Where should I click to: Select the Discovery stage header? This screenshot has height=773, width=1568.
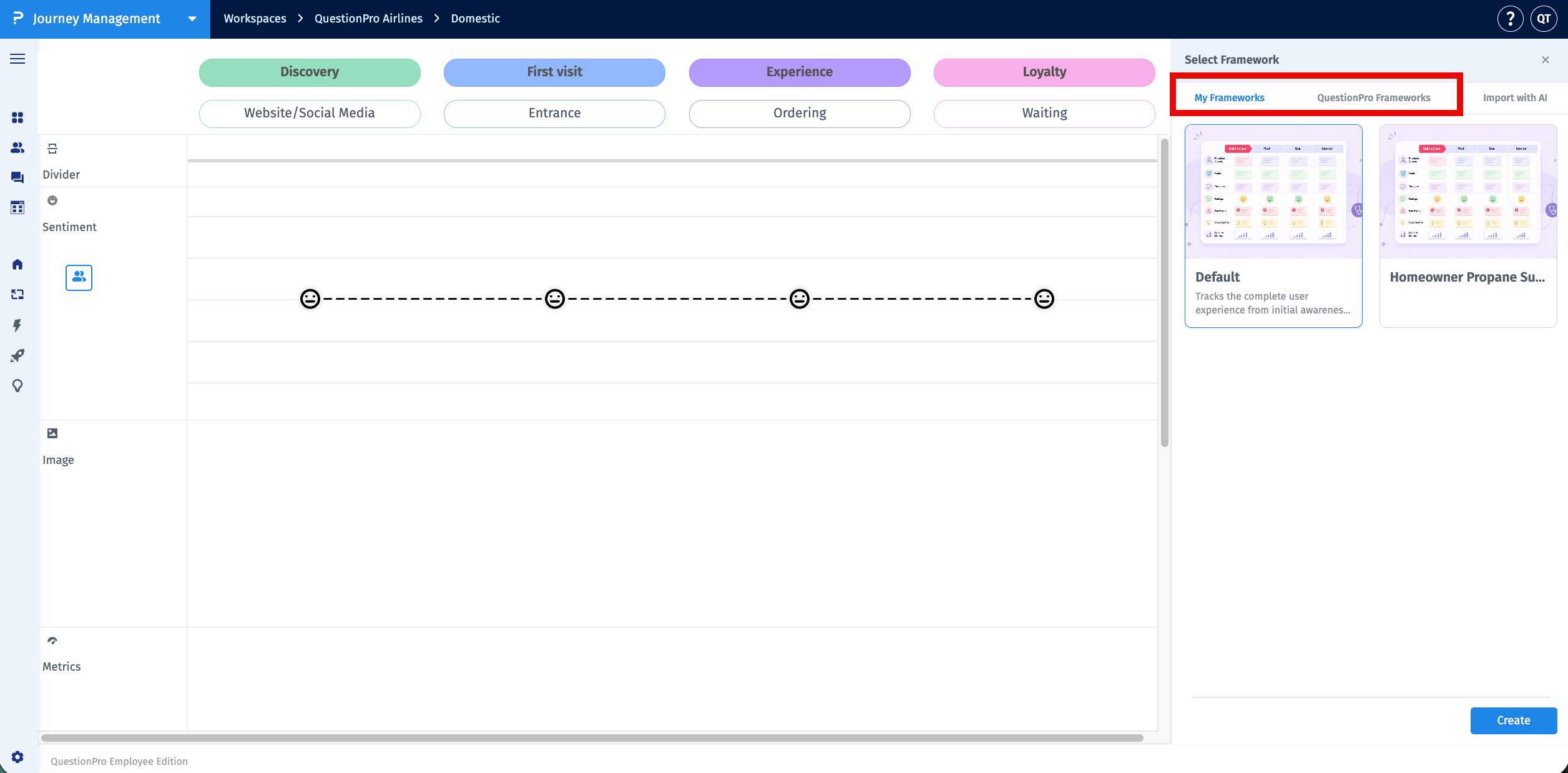point(310,72)
